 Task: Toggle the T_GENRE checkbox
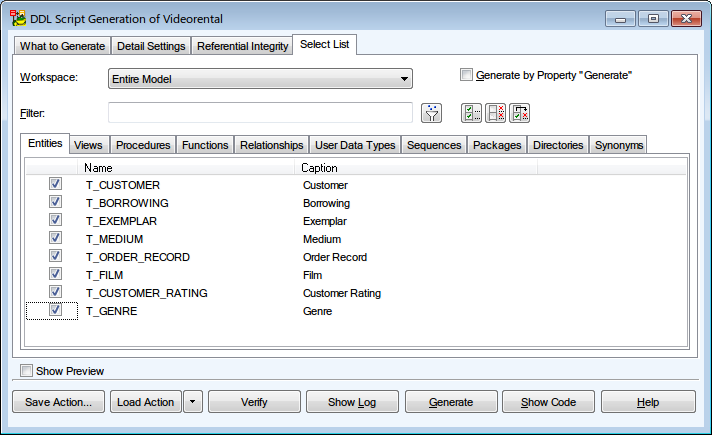55,310
